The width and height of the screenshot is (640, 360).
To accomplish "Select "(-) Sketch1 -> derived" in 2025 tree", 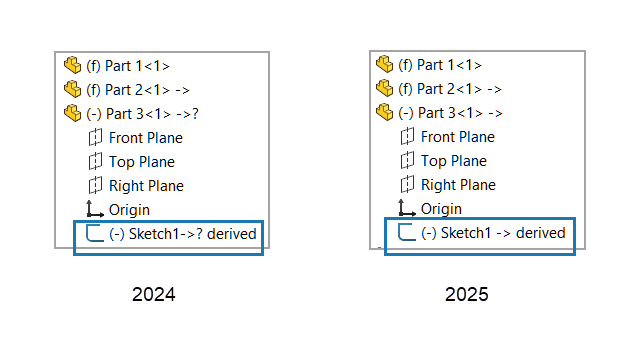I will [x=493, y=233].
